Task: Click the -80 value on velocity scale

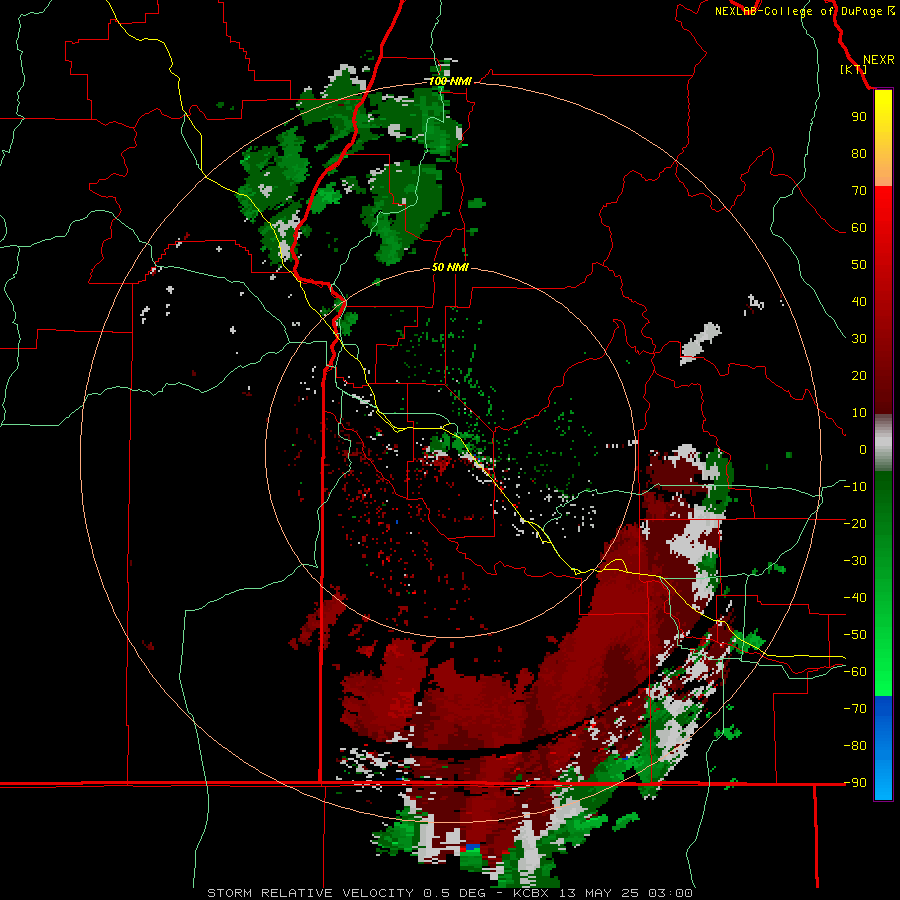Action: [x=855, y=746]
